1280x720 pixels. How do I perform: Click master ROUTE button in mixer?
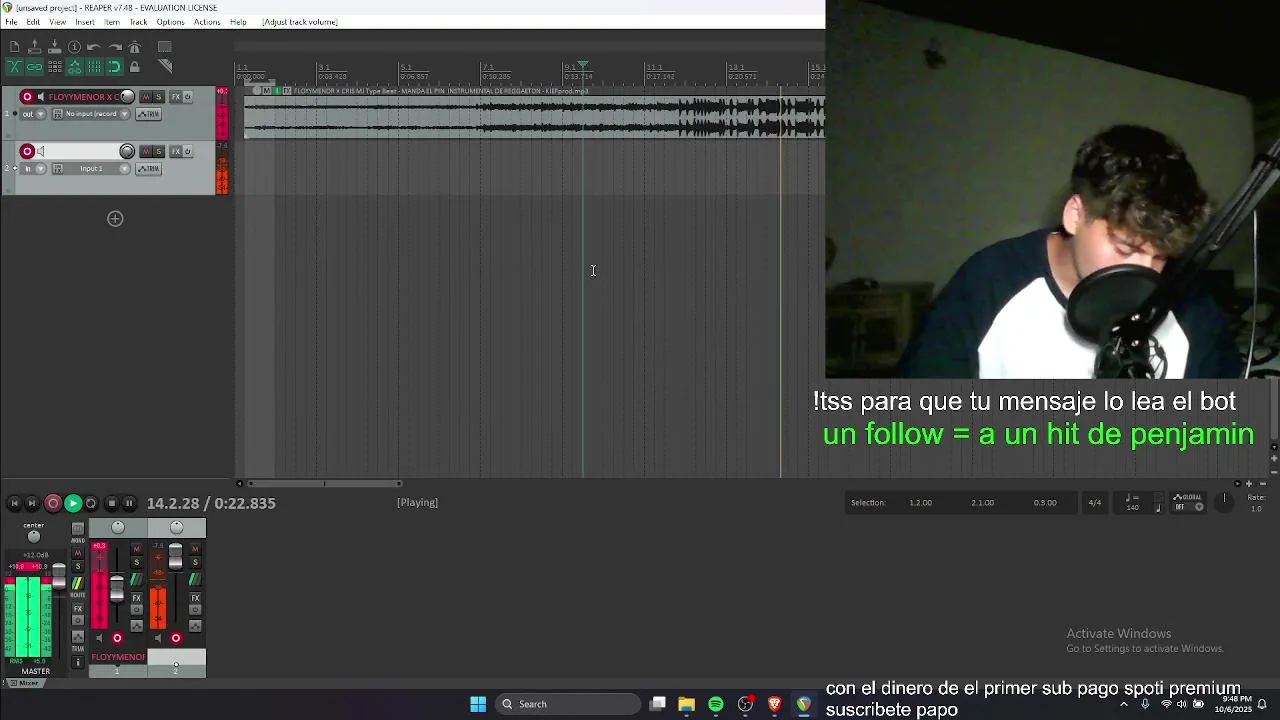click(78, 584)
